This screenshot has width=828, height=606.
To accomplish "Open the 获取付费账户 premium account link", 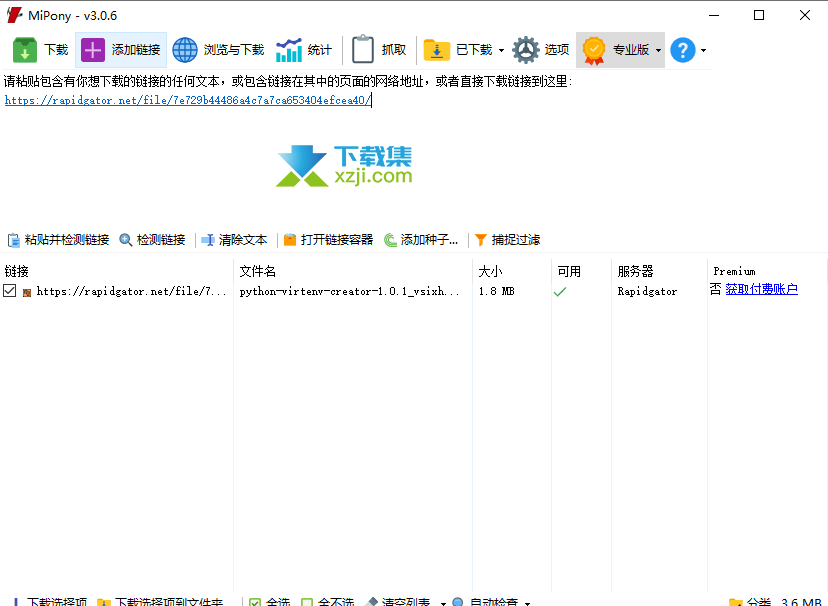I will coord(761,289).
